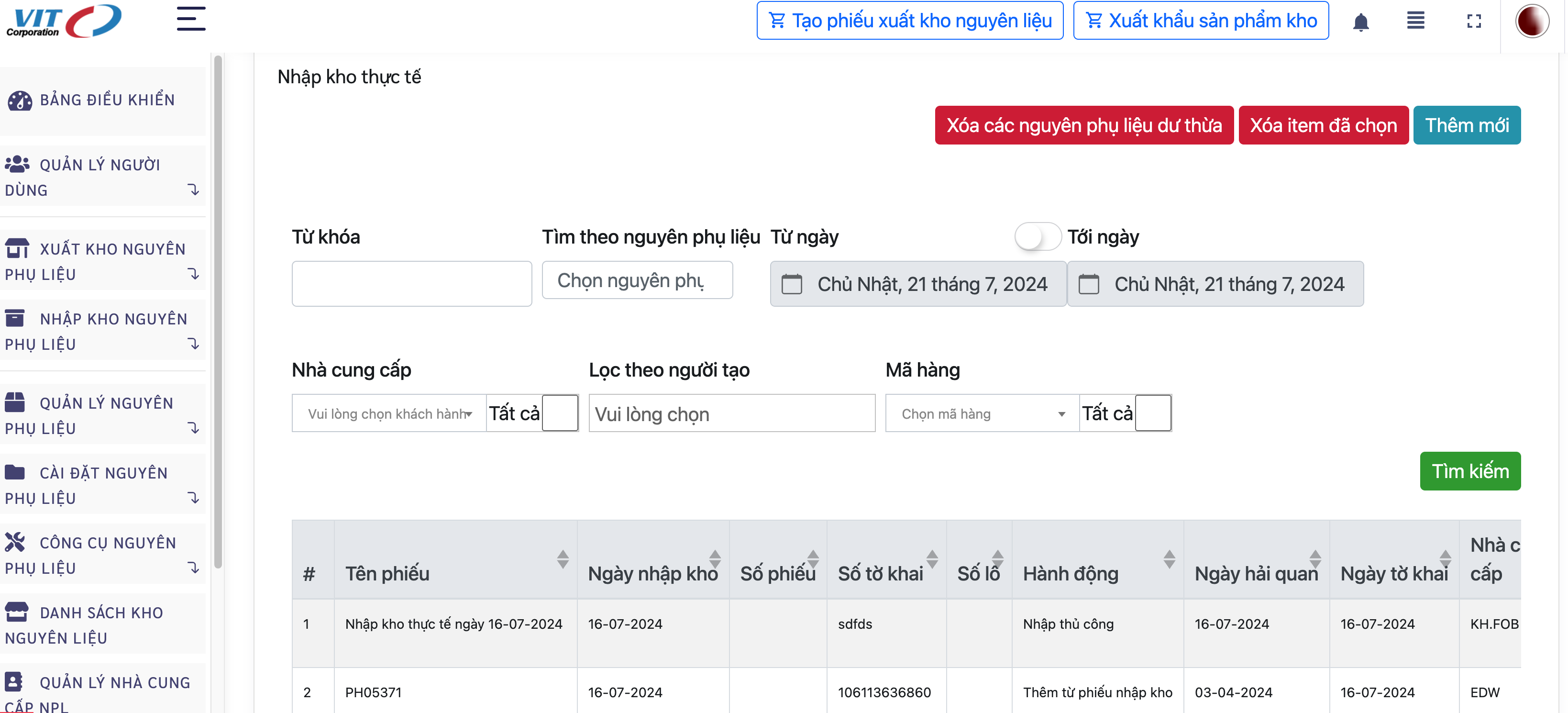The height and width of the screenshot is (713, 1568).
Task: Open the list menu icon in header
Action: click(x=1415, y=21)
